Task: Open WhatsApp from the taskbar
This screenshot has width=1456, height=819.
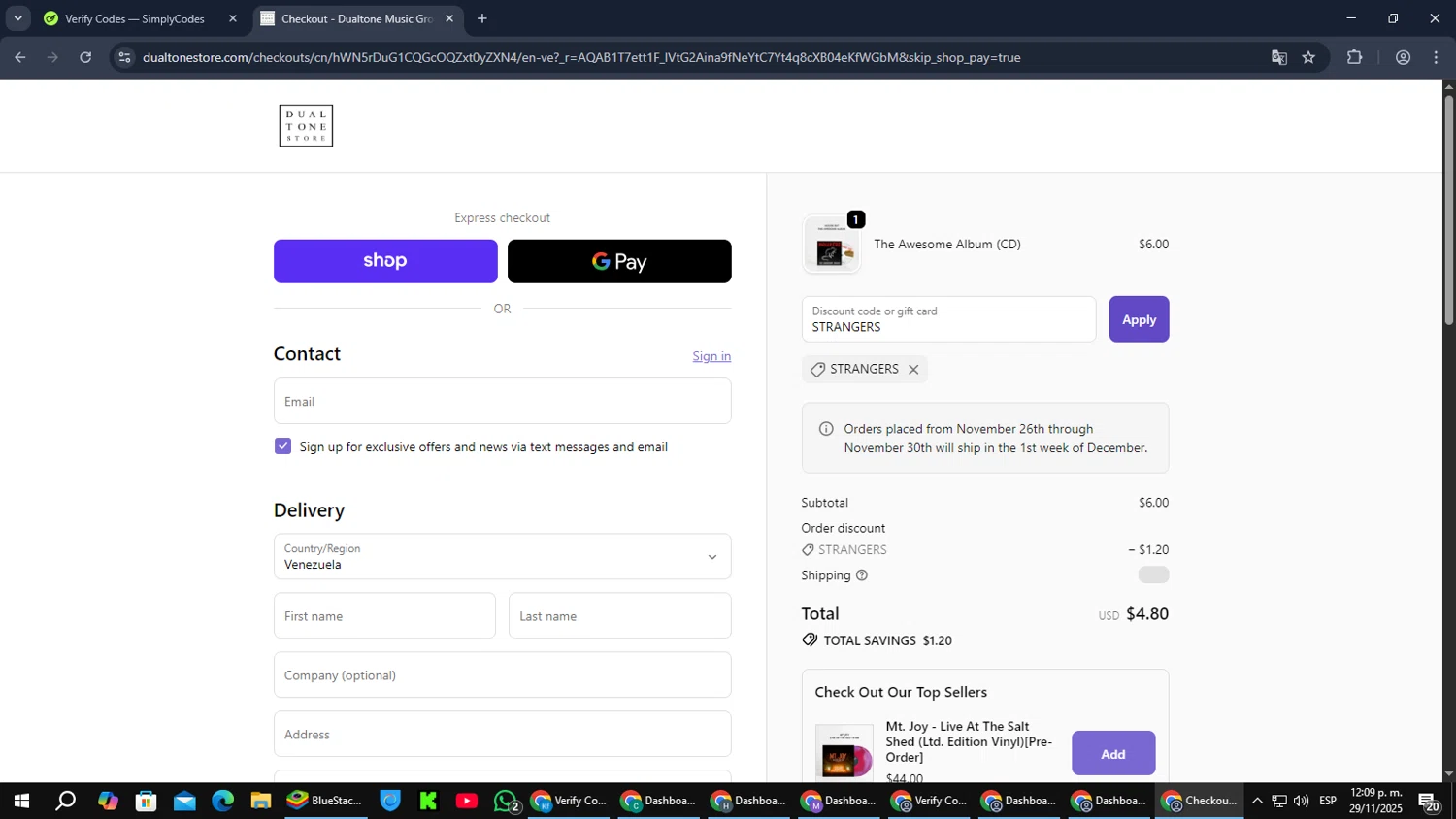Action: pyautogui.click(x=506, y=801)
